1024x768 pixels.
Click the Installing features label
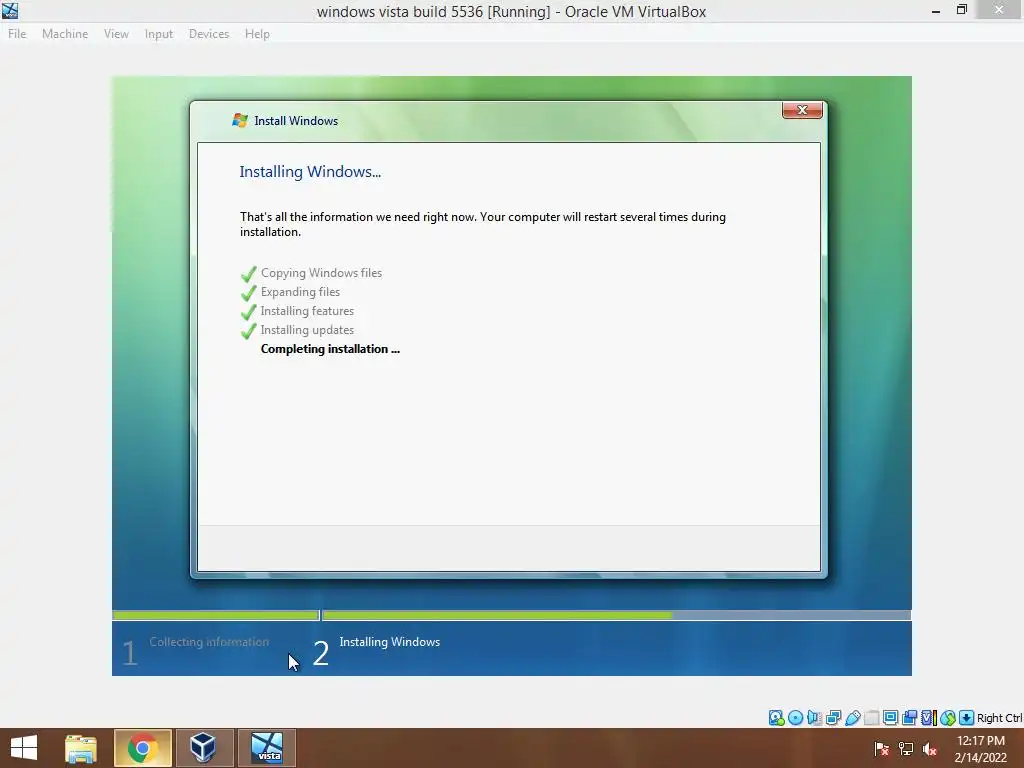point(307,311)
